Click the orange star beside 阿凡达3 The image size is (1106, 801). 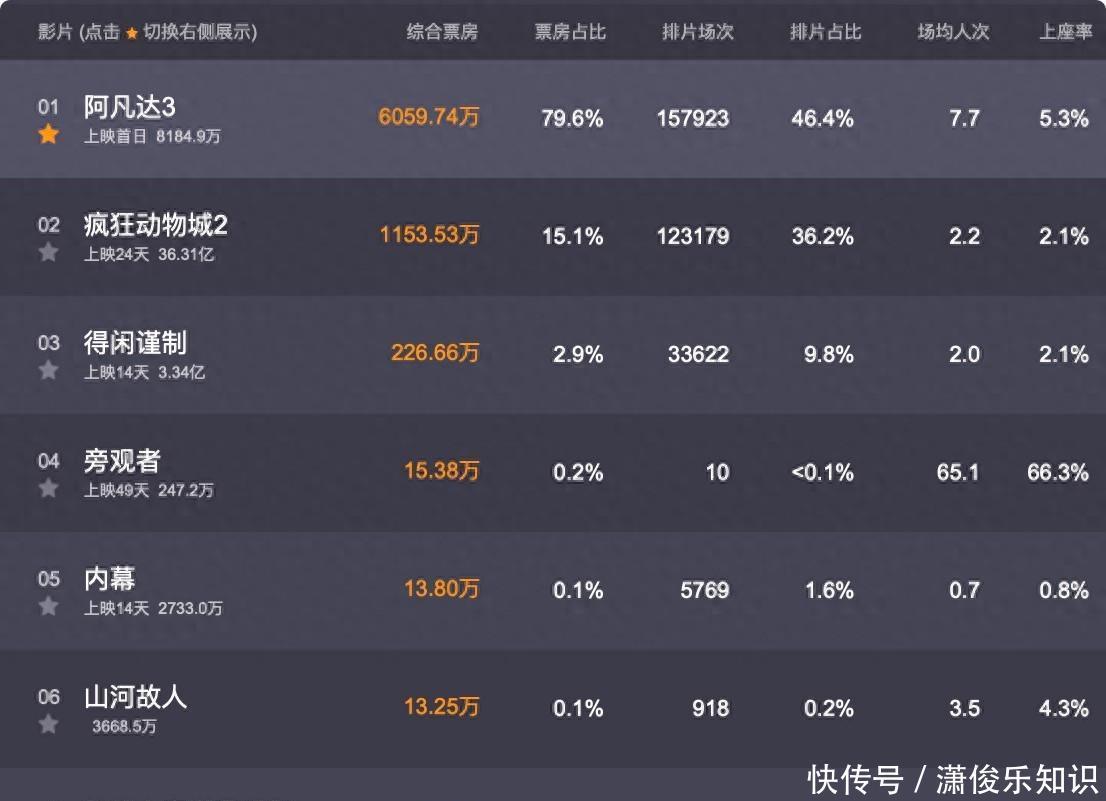click(47, 134)
